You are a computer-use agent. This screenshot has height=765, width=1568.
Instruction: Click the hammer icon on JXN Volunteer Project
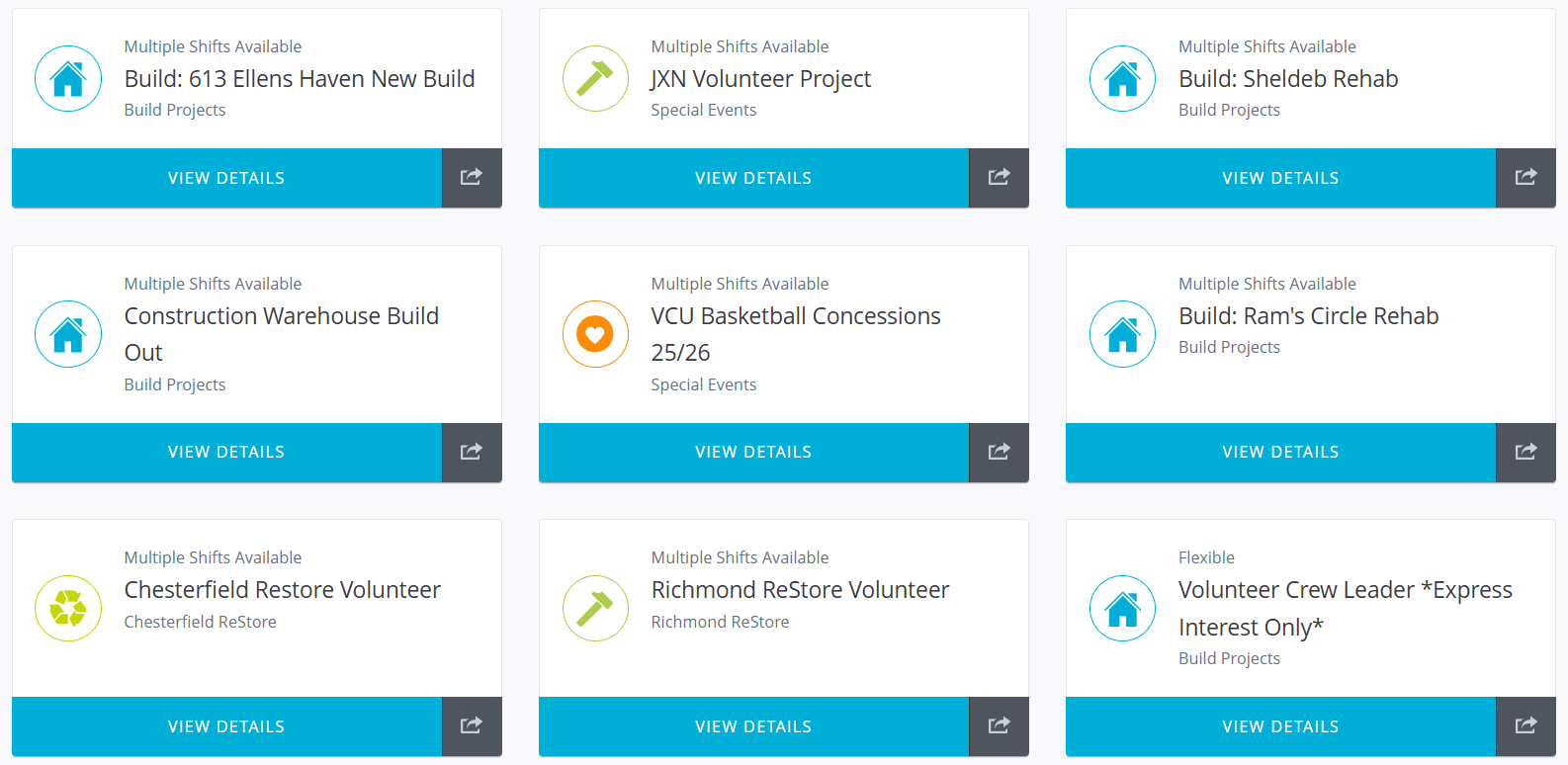click(x=595, y=79)
